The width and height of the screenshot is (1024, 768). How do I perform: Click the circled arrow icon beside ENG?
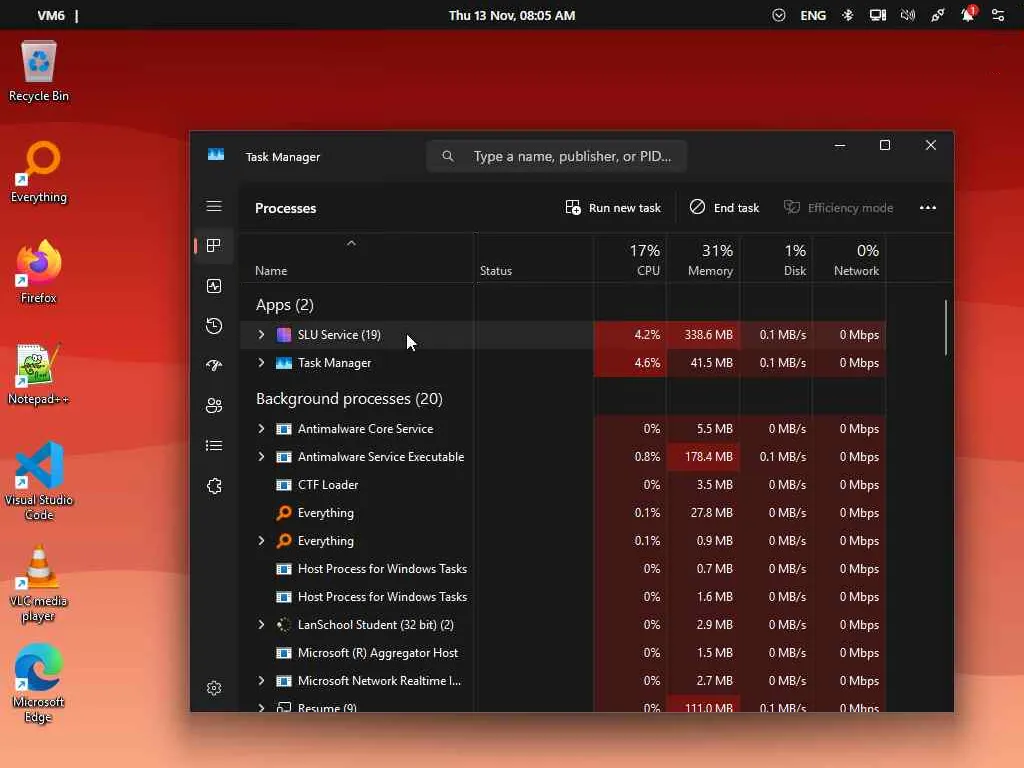778,15
